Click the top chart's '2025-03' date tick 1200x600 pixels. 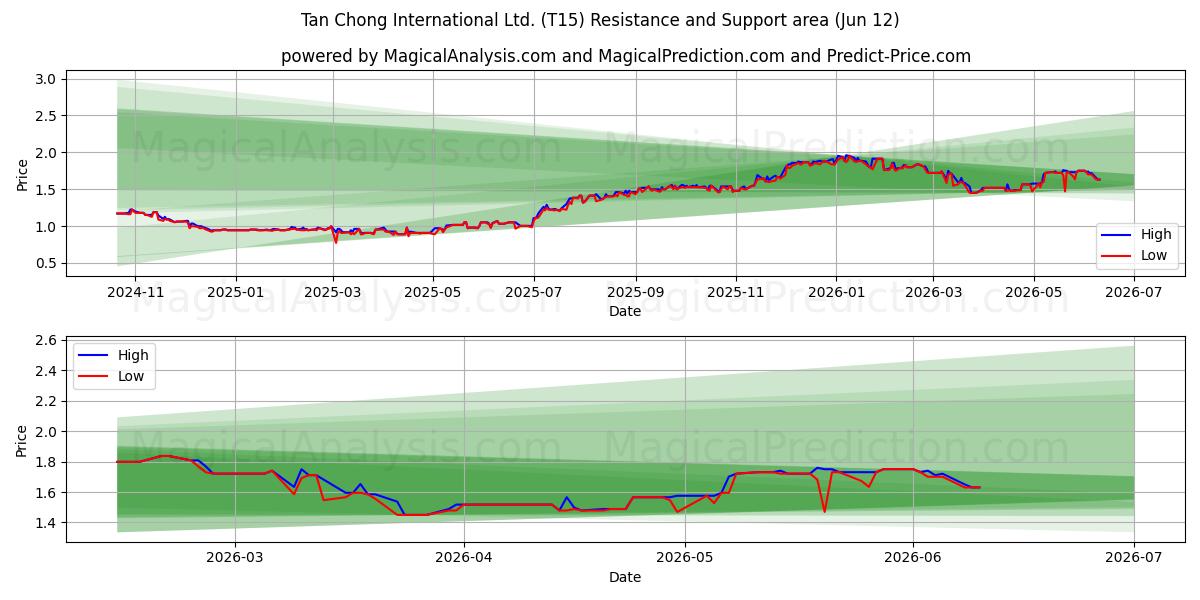(333, 295)
